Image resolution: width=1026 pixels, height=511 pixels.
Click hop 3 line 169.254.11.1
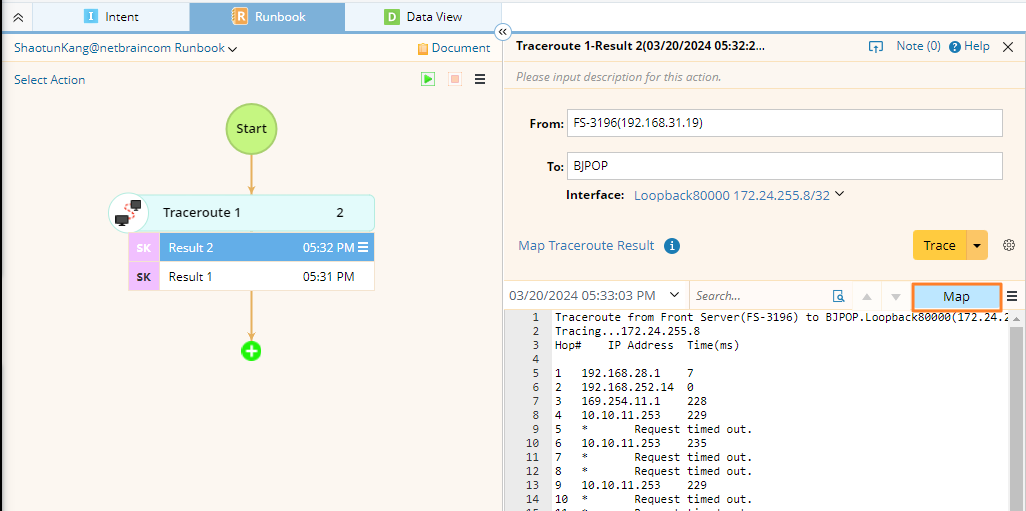click(x=630, y=401)
